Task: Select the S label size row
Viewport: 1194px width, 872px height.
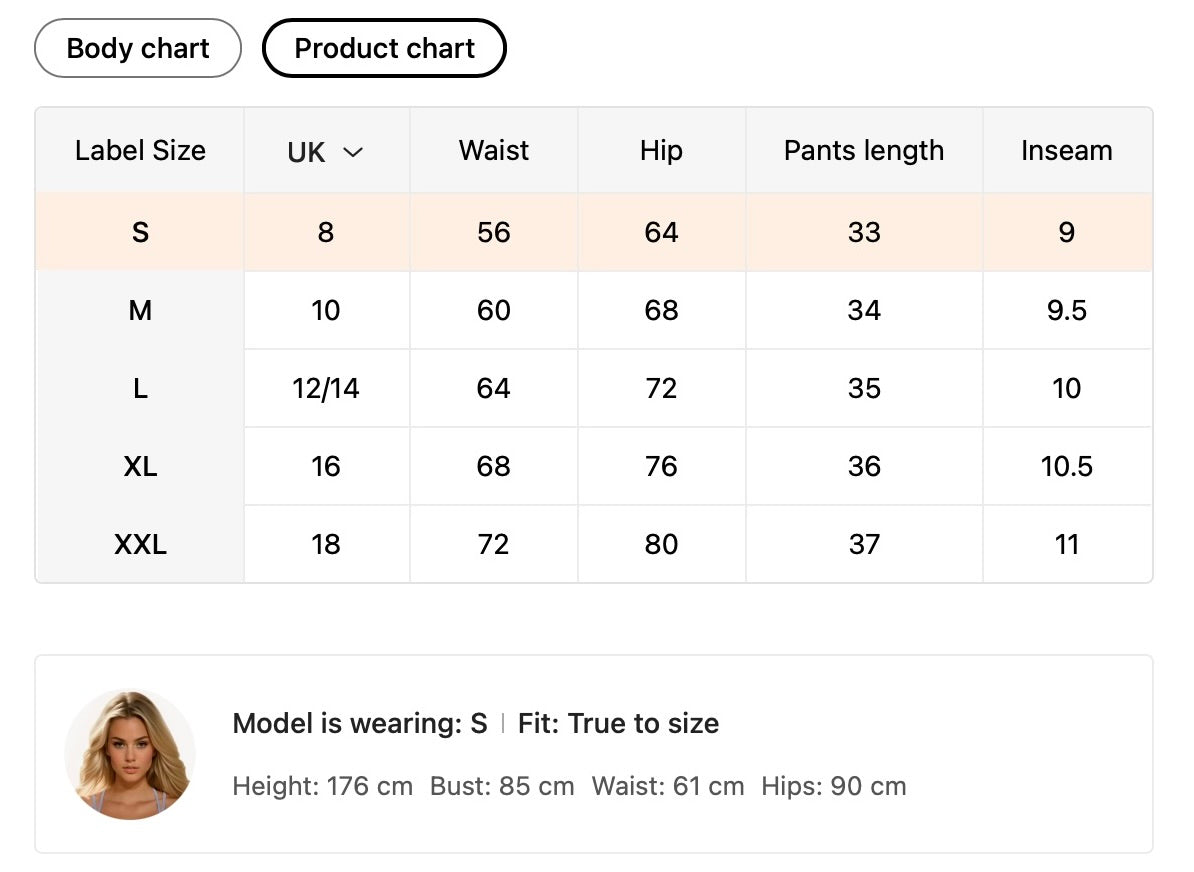Action: click(140, 233)
